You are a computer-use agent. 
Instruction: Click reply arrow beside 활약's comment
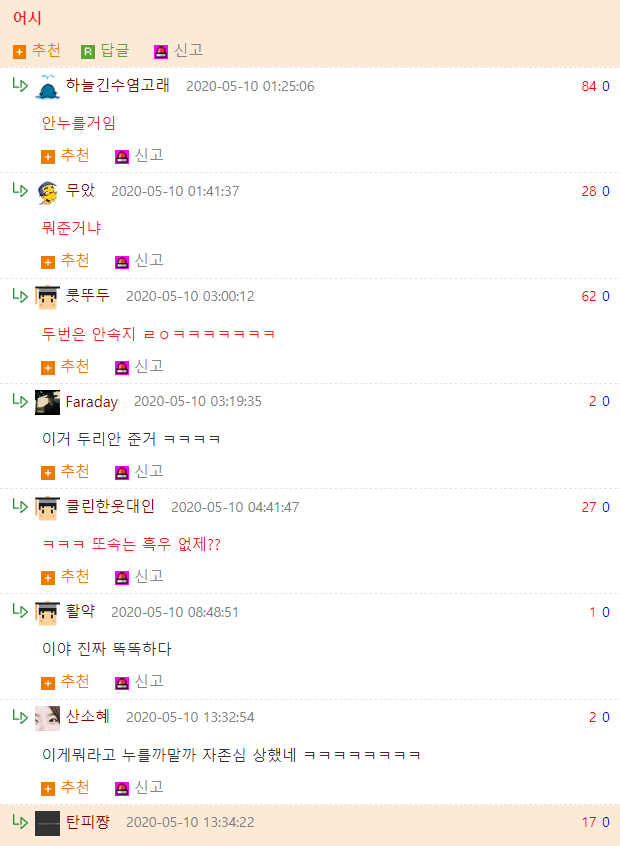click(20, 611)
